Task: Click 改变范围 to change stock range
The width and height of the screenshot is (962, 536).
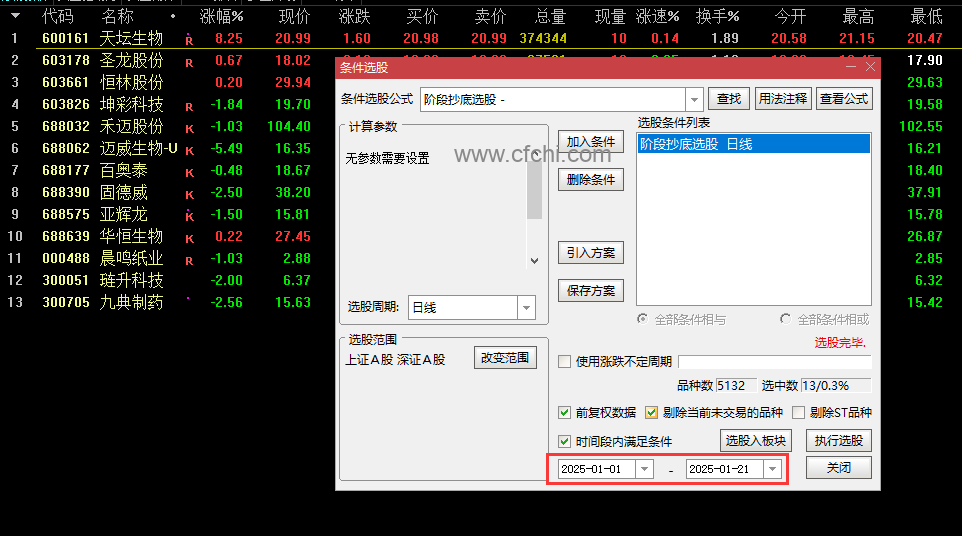Action: (505, 358)
